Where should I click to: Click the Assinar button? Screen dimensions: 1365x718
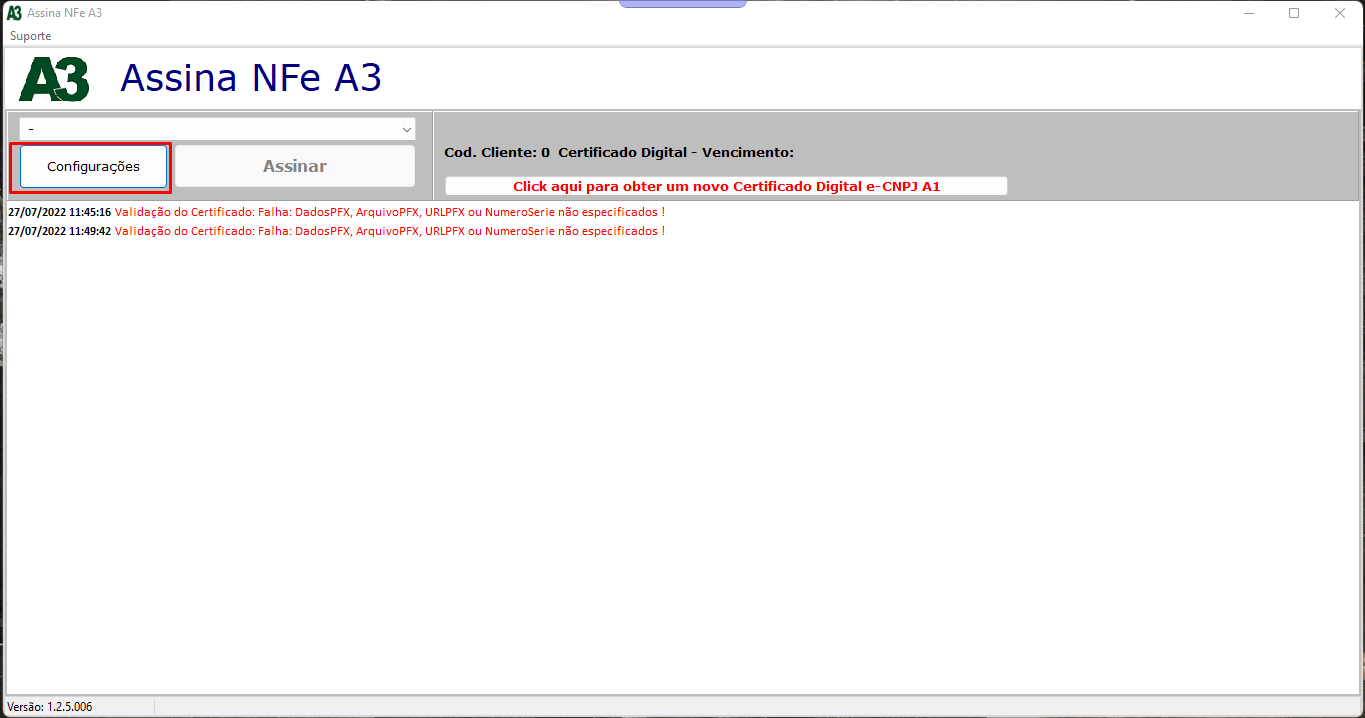pos(295,167)
